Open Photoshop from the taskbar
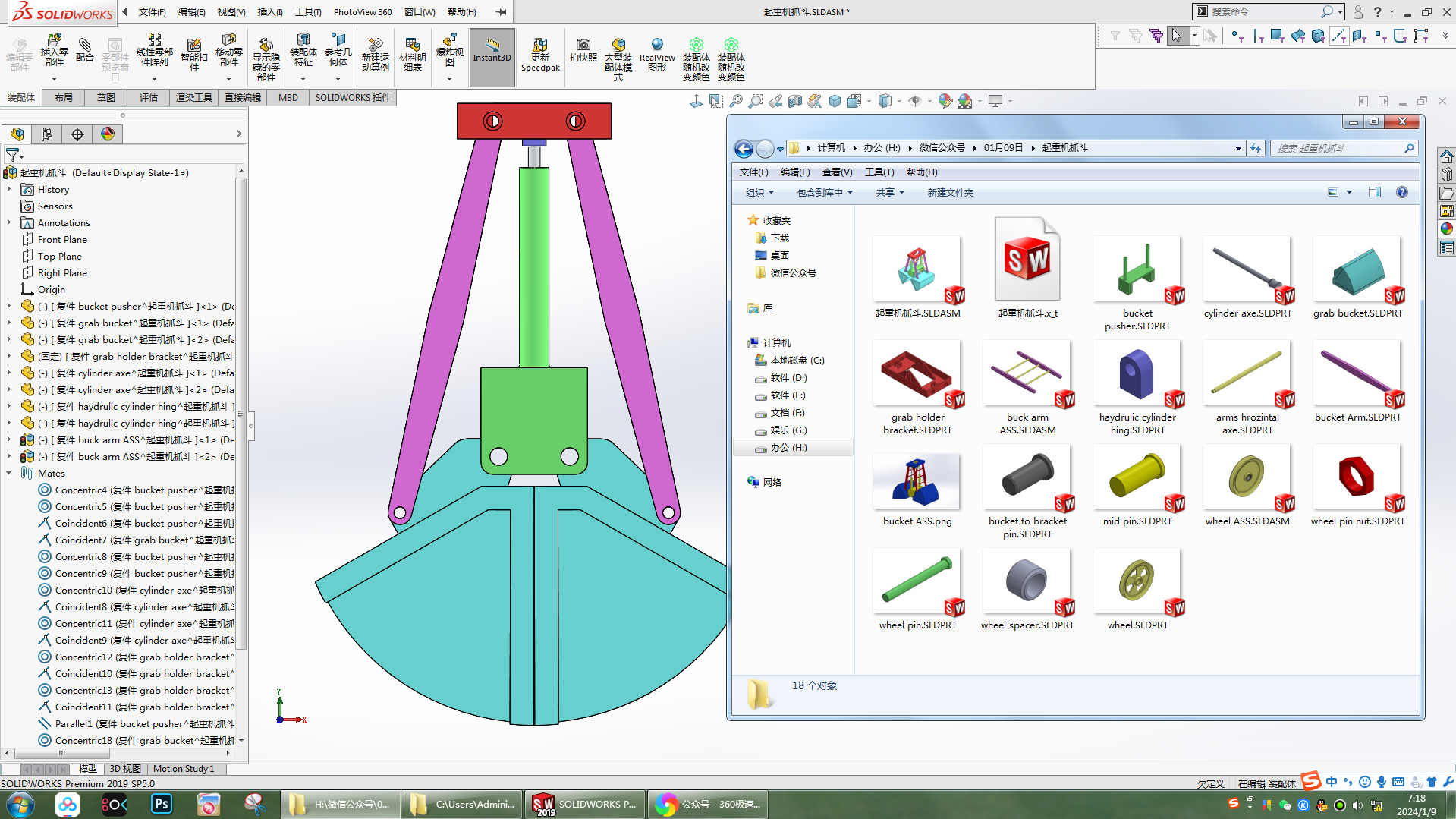Screen dimensions: 1456x819 (162, 804)
